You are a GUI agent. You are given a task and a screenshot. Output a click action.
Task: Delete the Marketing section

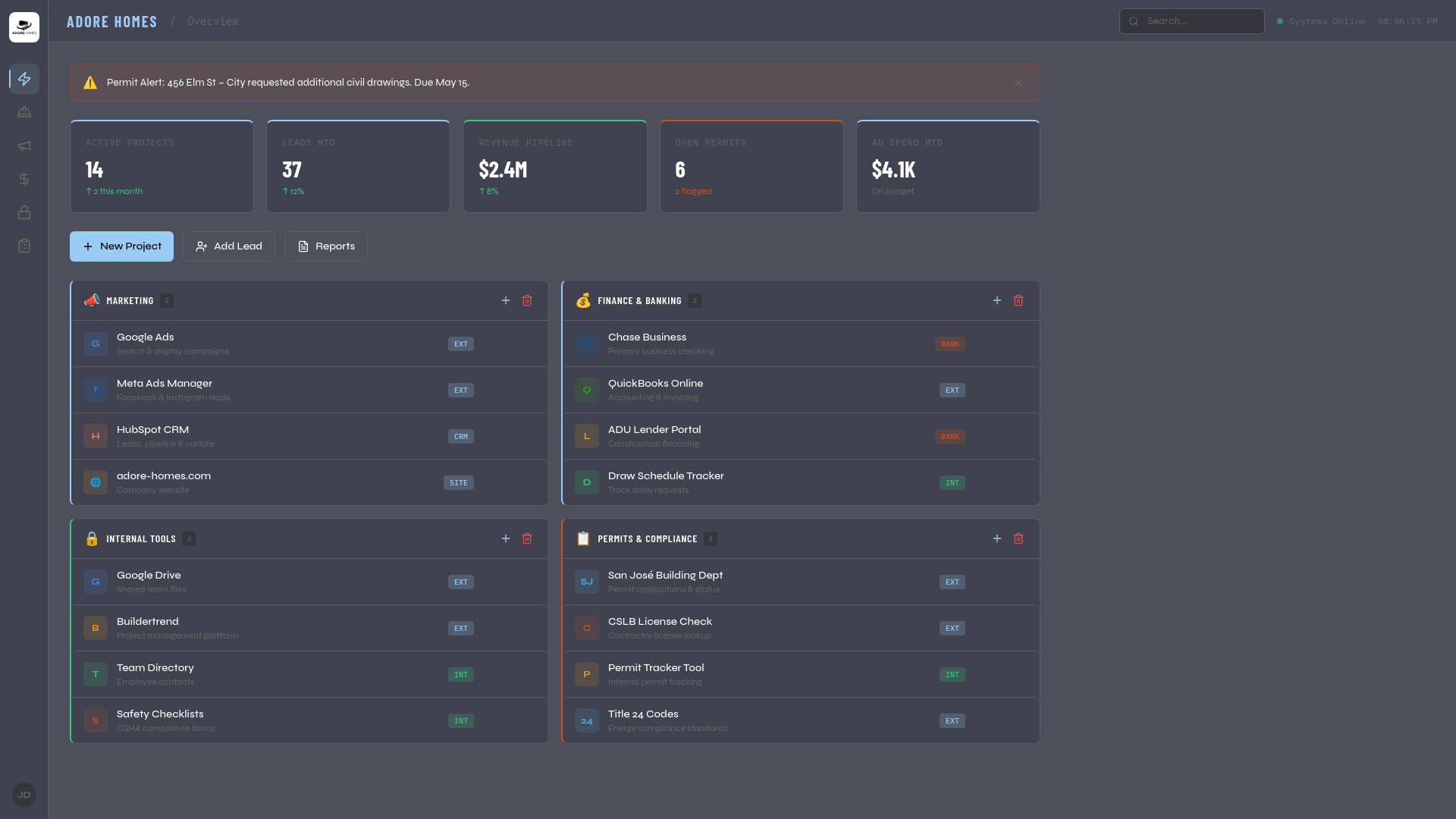[527, 300]
